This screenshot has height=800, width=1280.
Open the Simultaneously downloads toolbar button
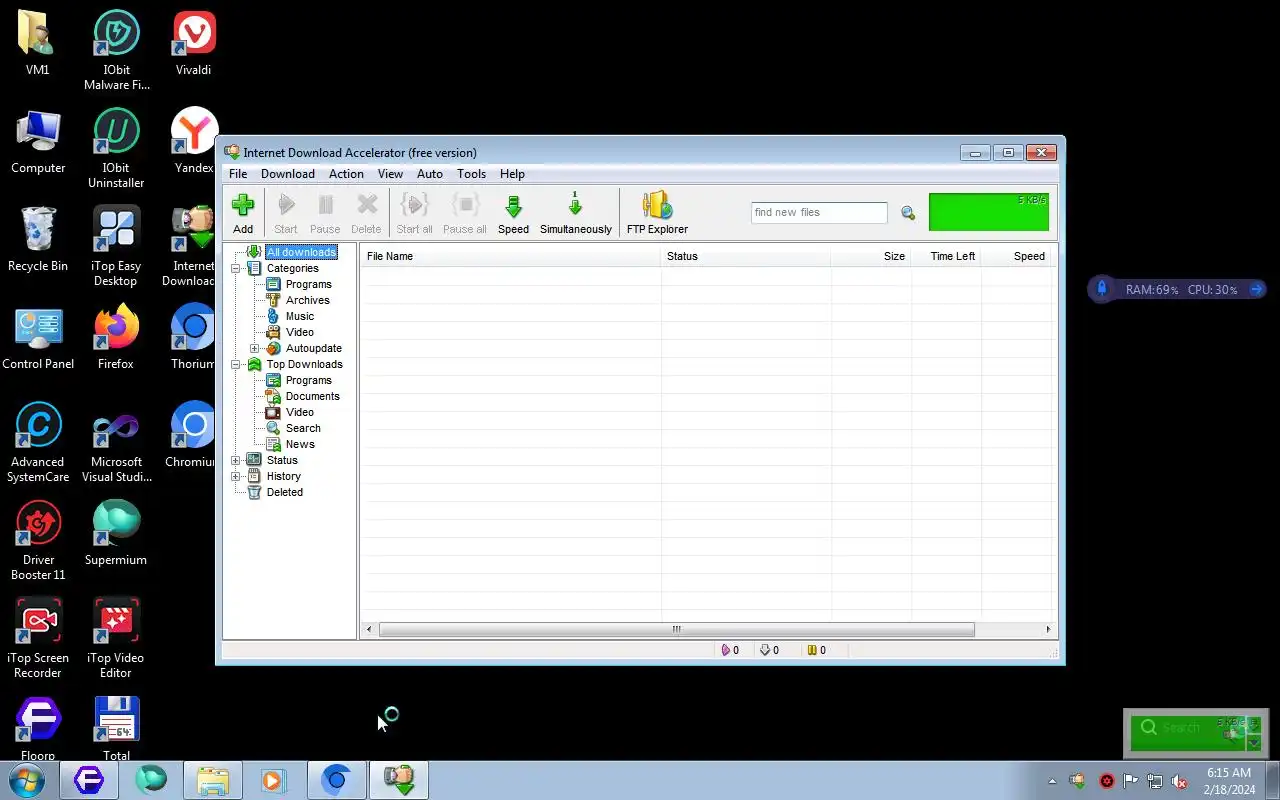pyautogui.click(x=576, y=214)
